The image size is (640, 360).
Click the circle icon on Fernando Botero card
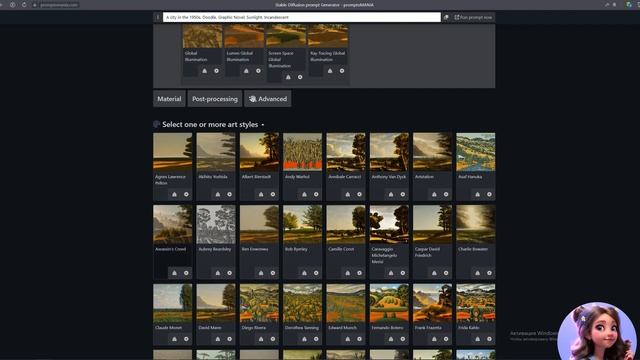click(x=402, y=339)
